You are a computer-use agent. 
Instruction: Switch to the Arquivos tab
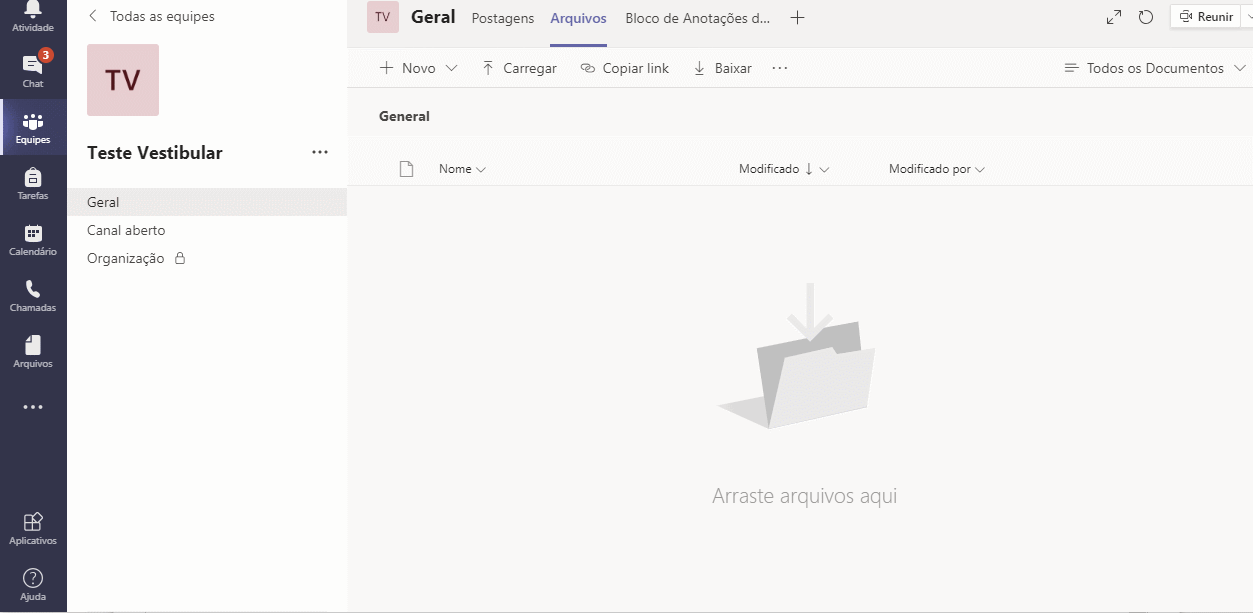point(578,18)
